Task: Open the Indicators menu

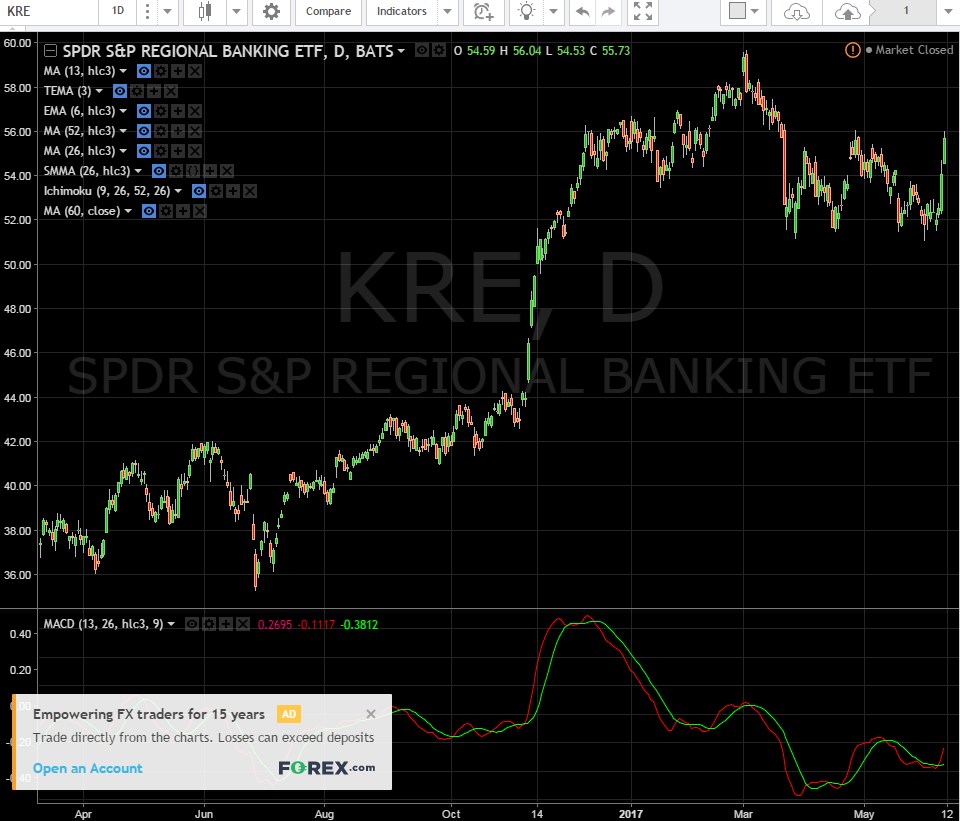Action: tap(402, 11)
